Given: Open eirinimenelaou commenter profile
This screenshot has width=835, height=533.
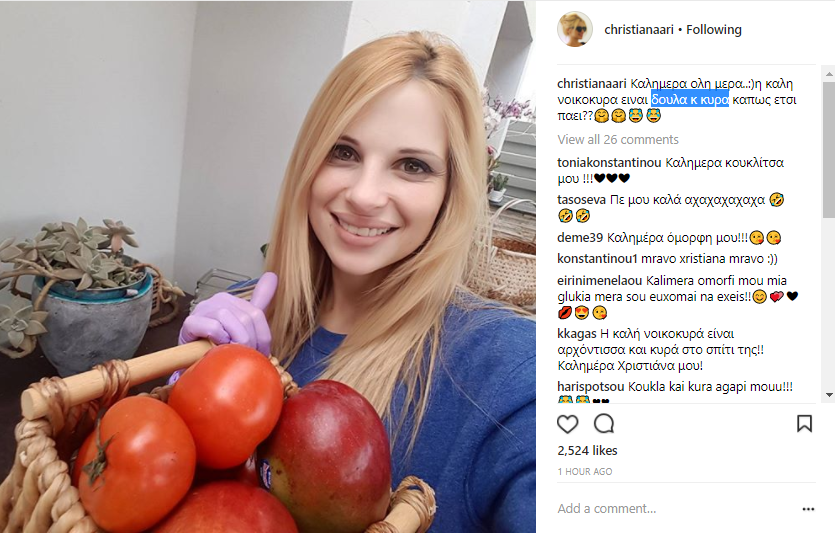Looking at the screenshot, I should 600,281.
